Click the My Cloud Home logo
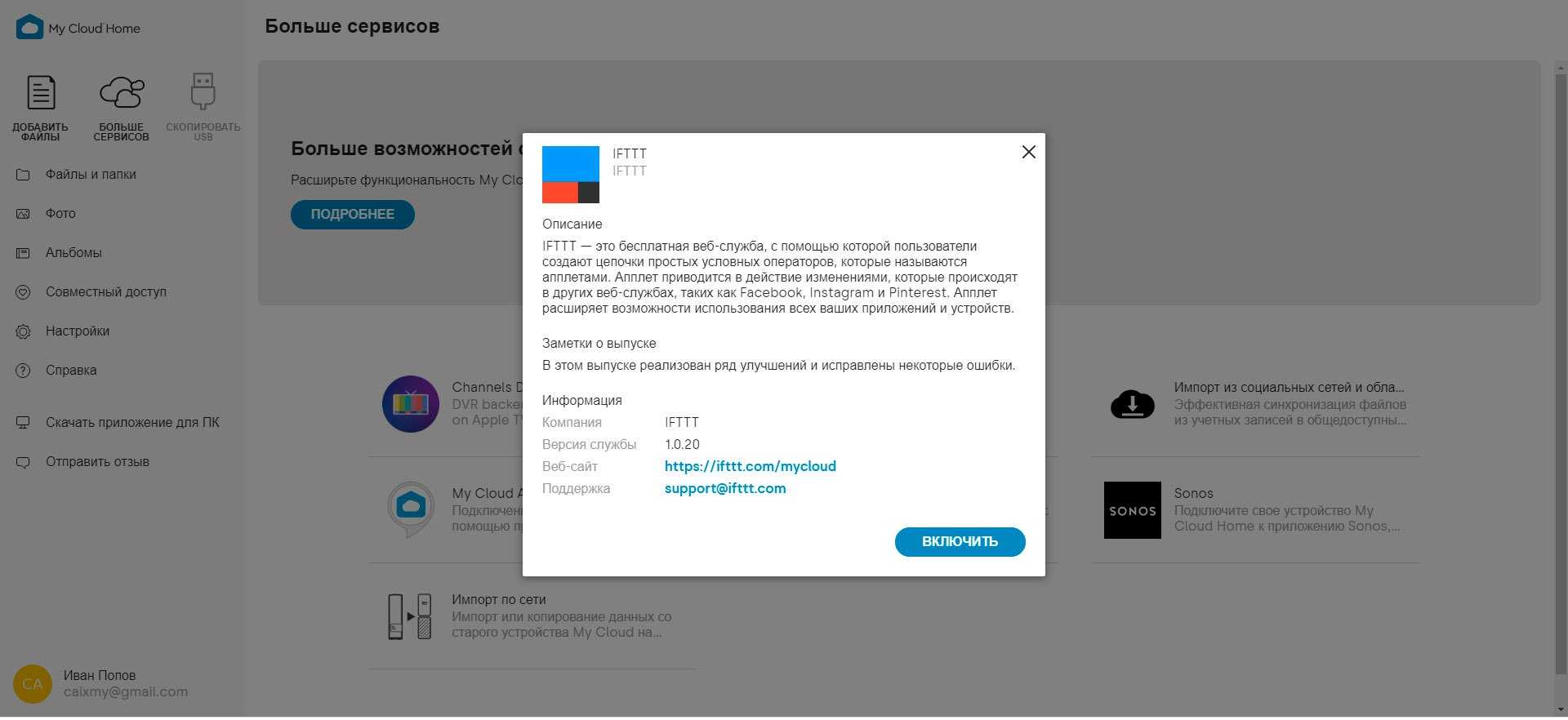Viewport: 1568px width, 720px height. pyautogui.click(x=30, y=28)
